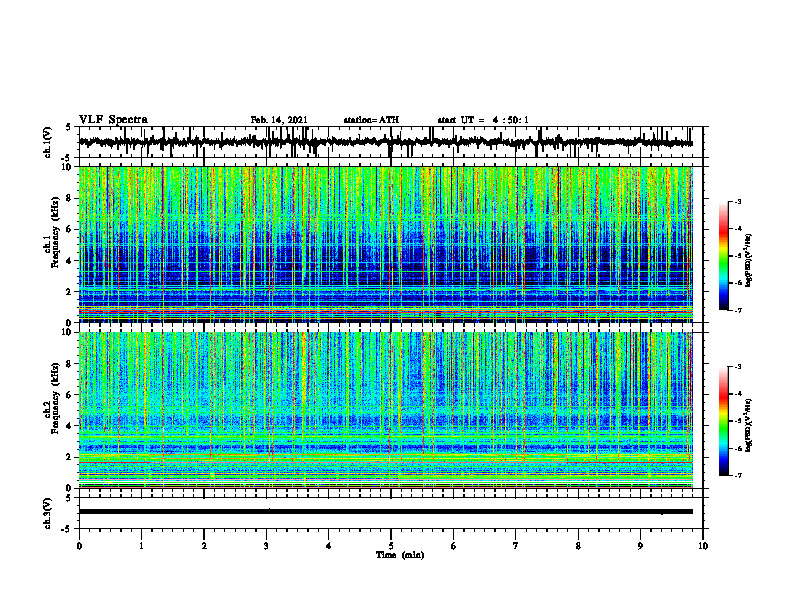
Task: Click the ch.1 voltage waveform trace
Action: pyautogui.click(x=385, y=142)
